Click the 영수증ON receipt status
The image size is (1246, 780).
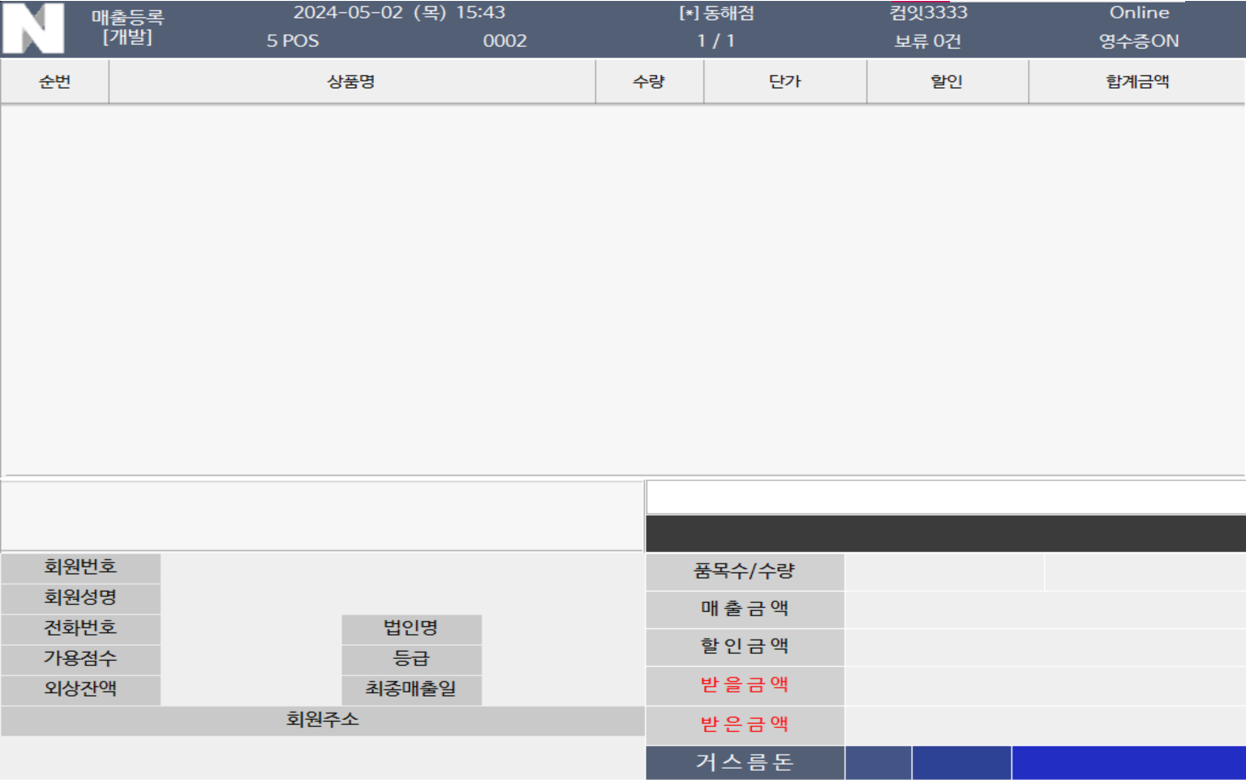pos(1140,41)
